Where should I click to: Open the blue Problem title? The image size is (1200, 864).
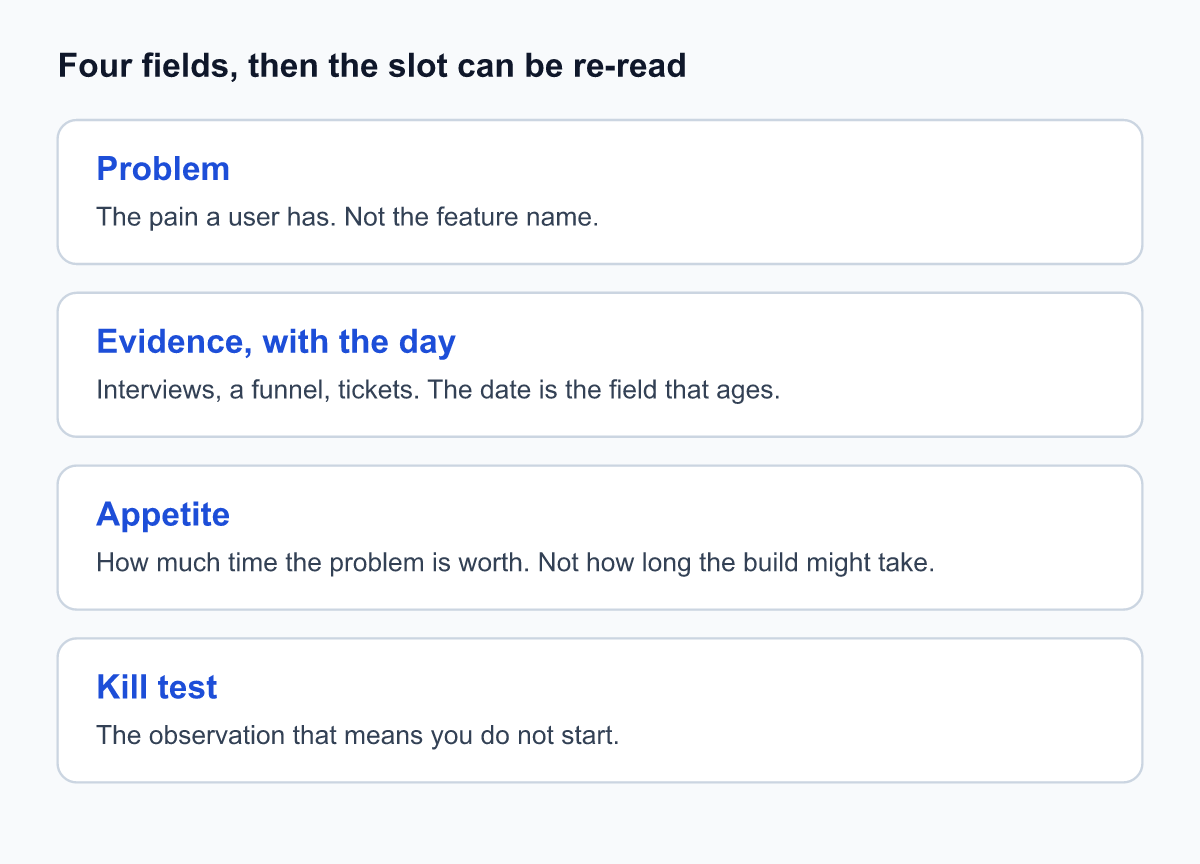click(x=163, y=169)
